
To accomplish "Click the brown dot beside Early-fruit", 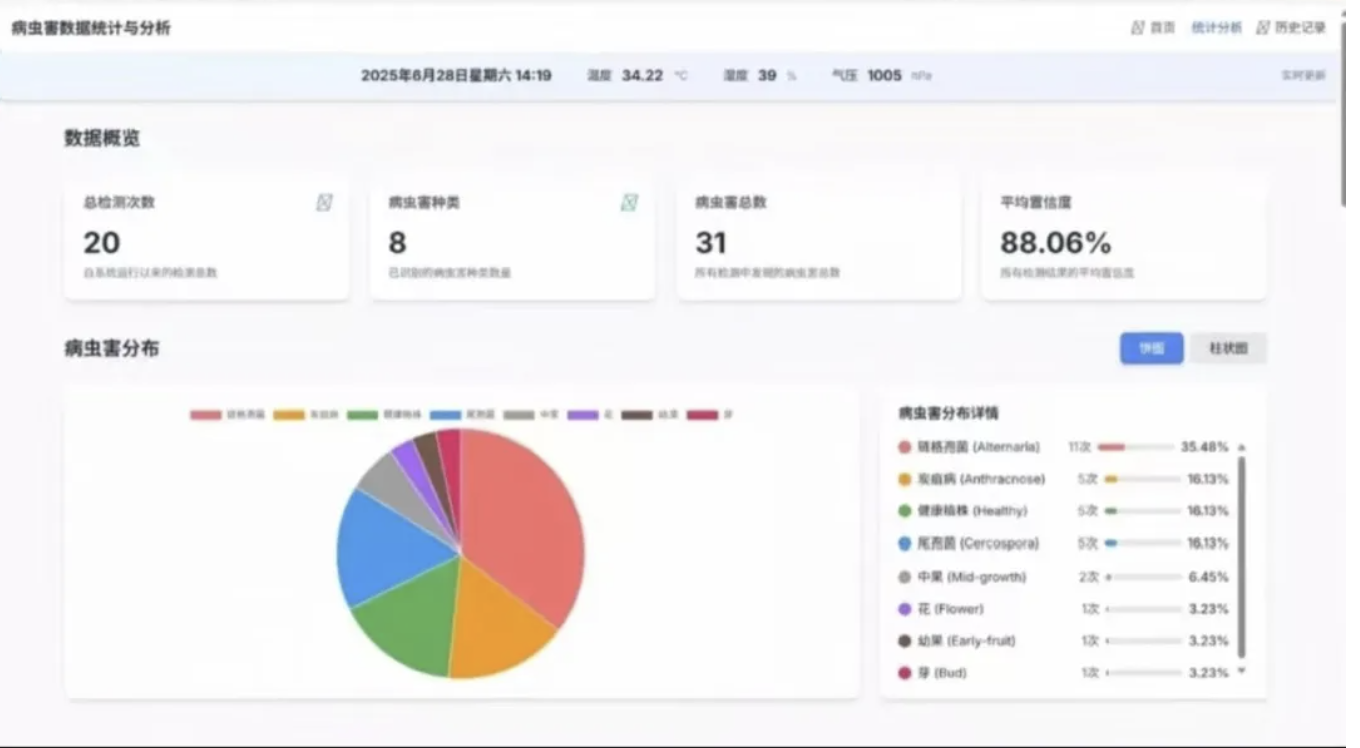I will tap(905, 641).
